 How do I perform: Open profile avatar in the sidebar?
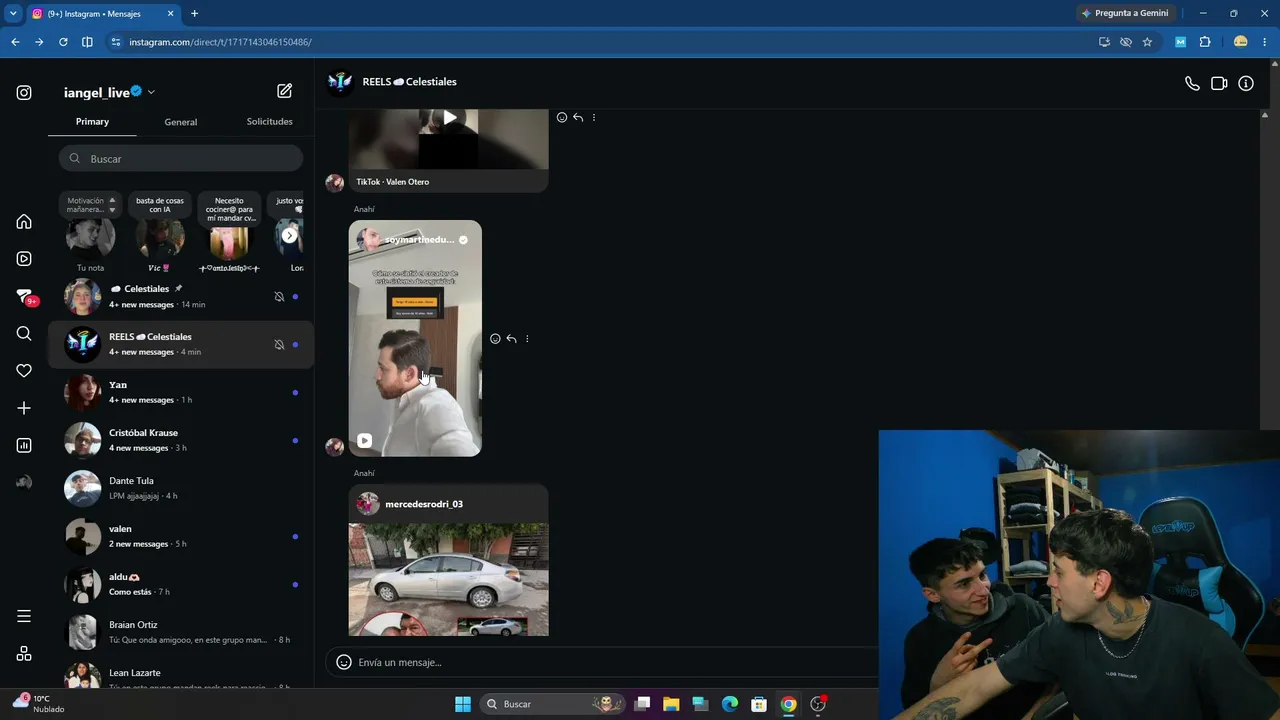click(24, 482)
